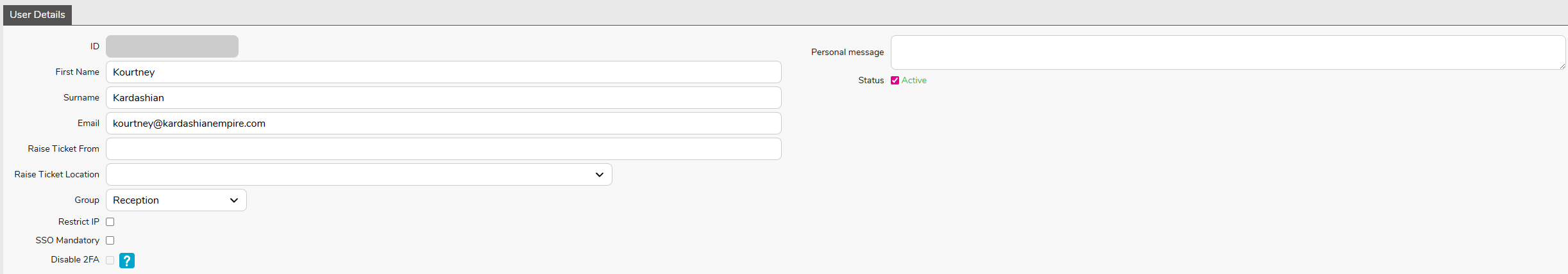Click the Email address input field
1568x274 pixels.
443,124
